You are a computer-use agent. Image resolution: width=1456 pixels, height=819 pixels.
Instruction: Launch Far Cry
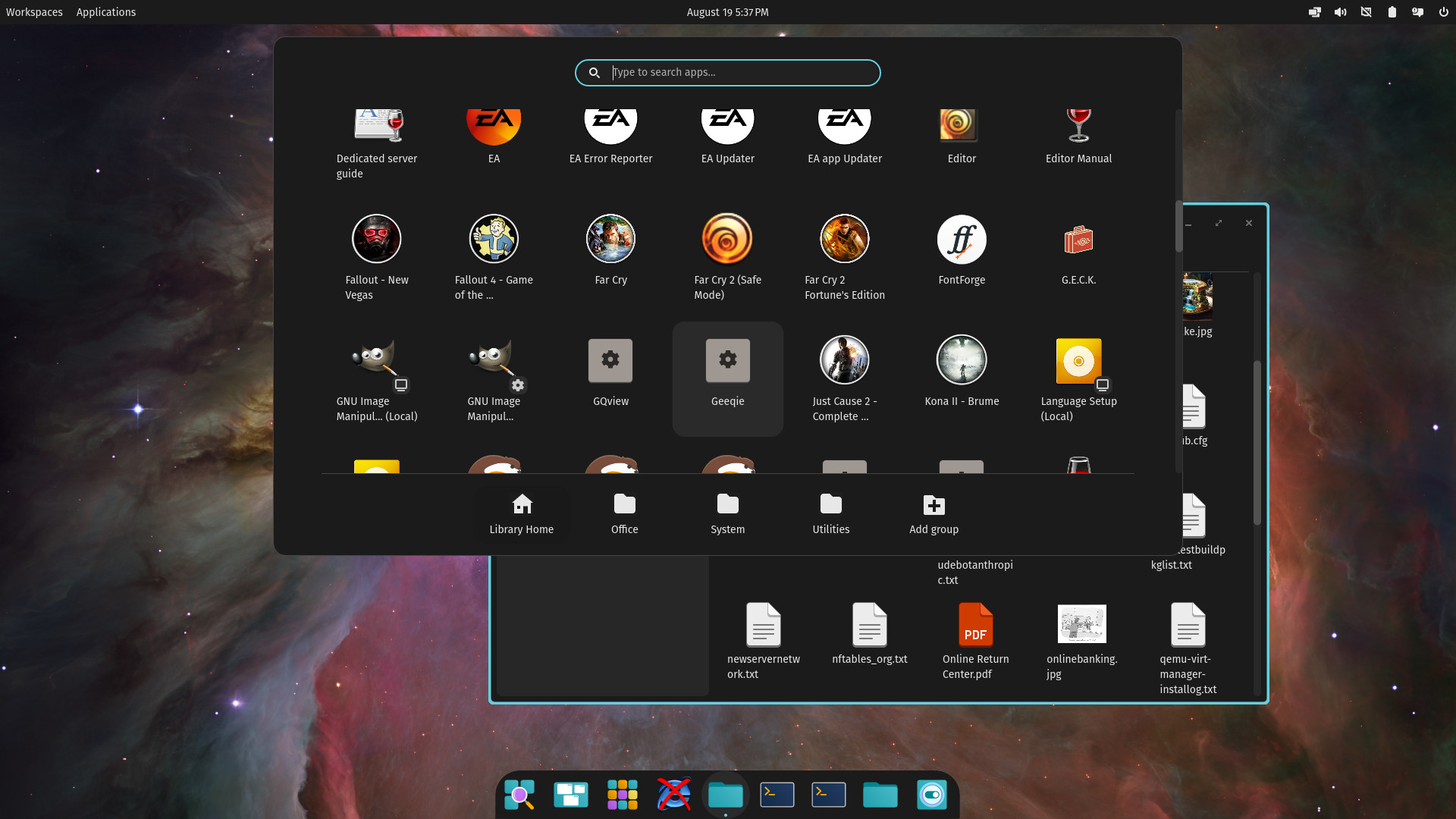coord(610,250)
